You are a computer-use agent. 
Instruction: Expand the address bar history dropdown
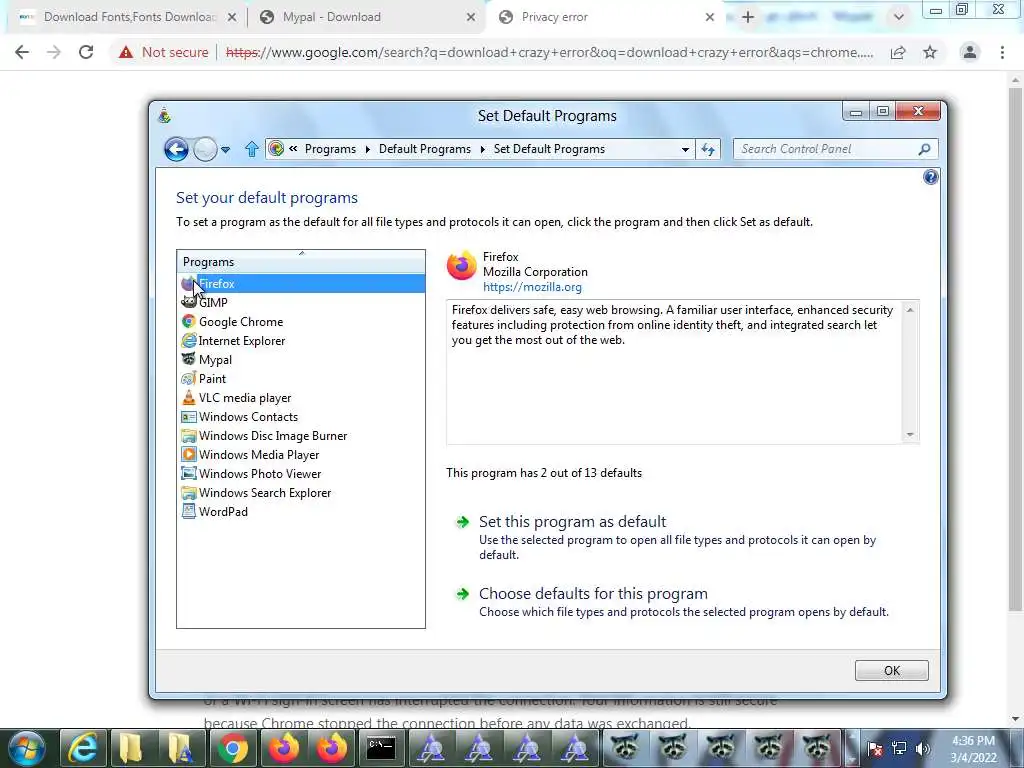pos(685,150)
